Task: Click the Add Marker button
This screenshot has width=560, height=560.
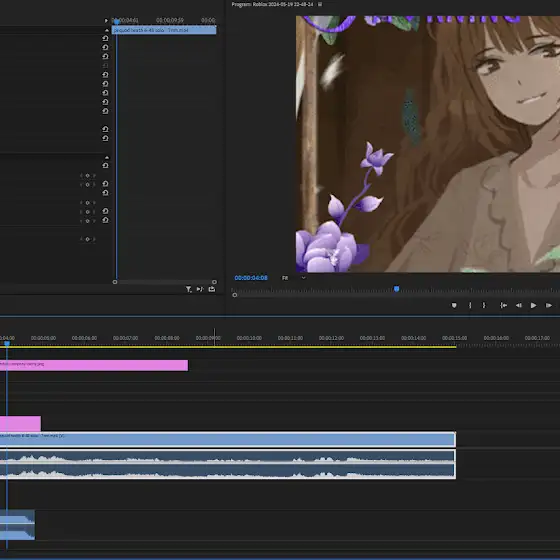Action: click(454, 305)
